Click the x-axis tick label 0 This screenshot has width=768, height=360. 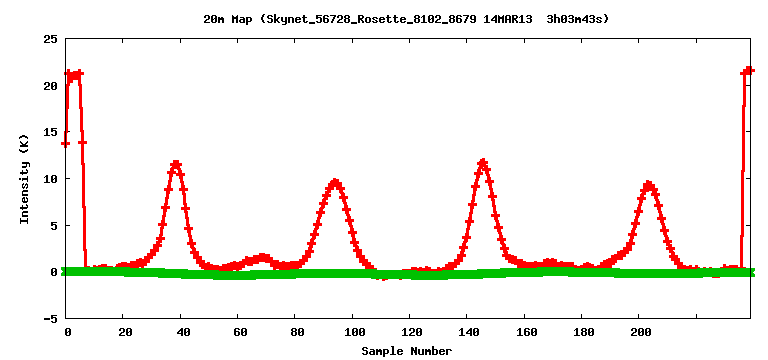[x=68, y=333]
